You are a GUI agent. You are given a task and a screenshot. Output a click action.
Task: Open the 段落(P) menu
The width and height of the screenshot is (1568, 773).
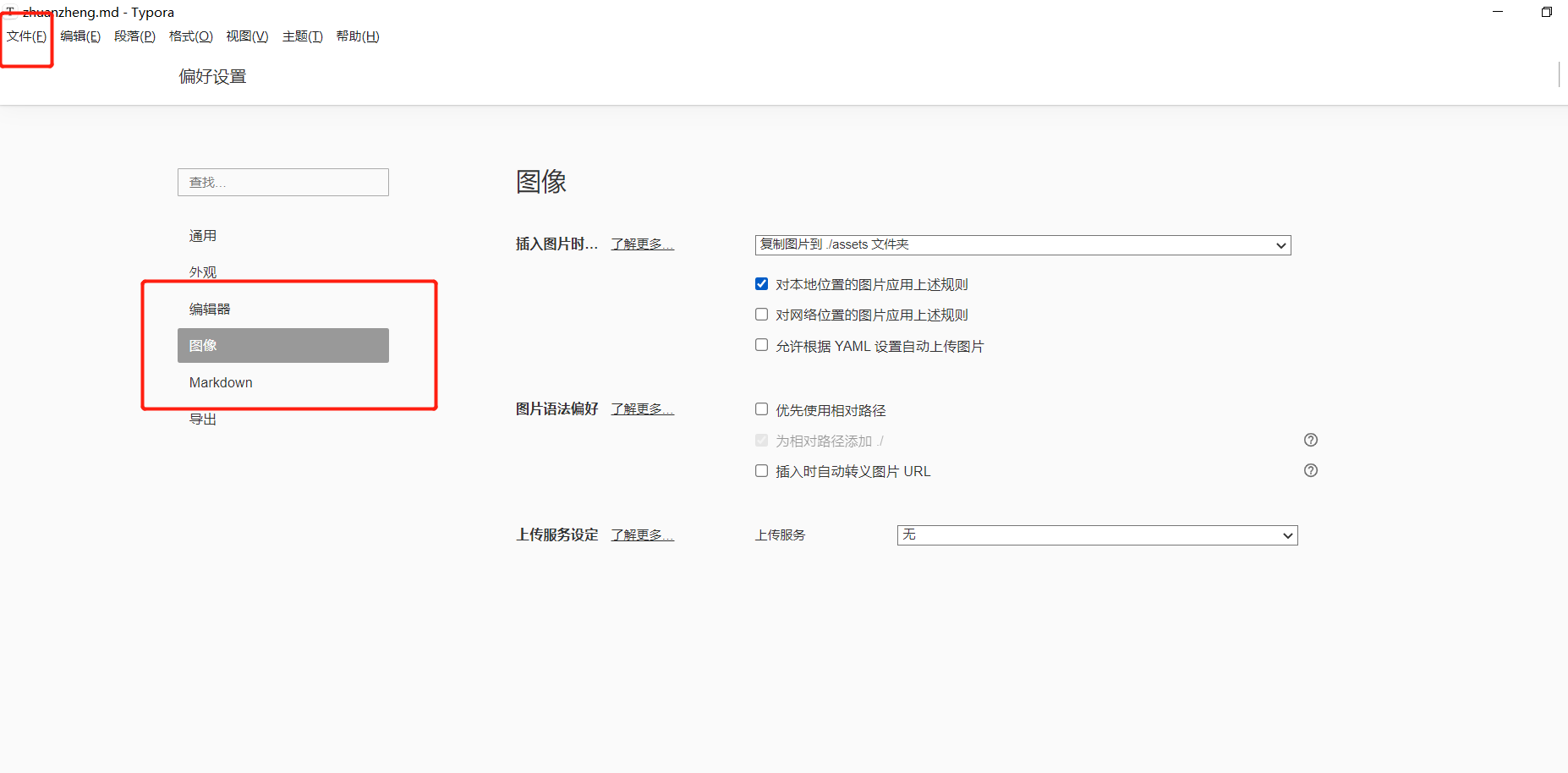[134, 36]
